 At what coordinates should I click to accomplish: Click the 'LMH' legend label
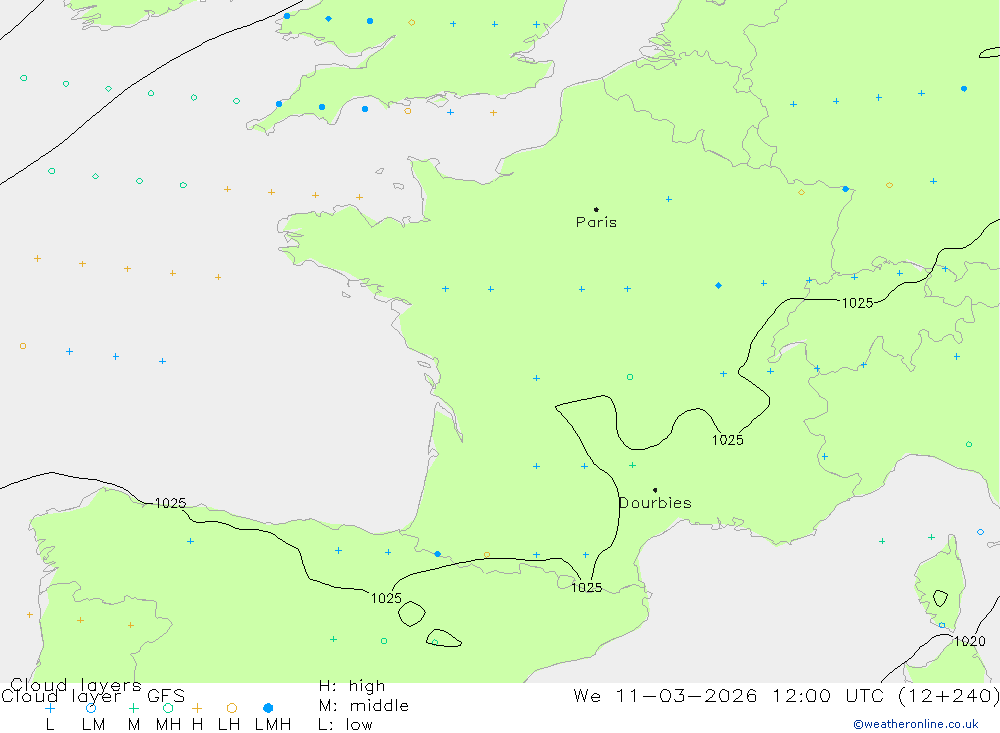pos(273,725)
